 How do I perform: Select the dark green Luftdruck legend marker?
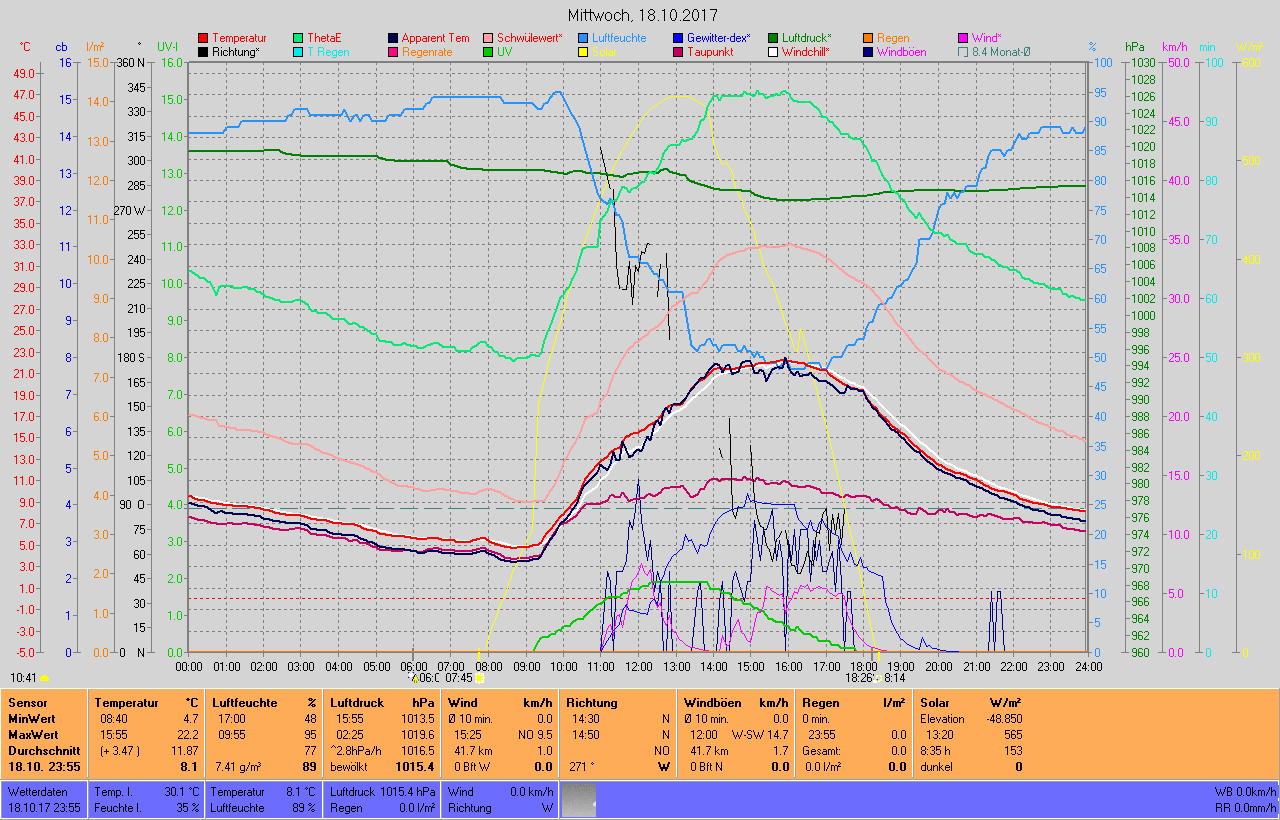773,38
